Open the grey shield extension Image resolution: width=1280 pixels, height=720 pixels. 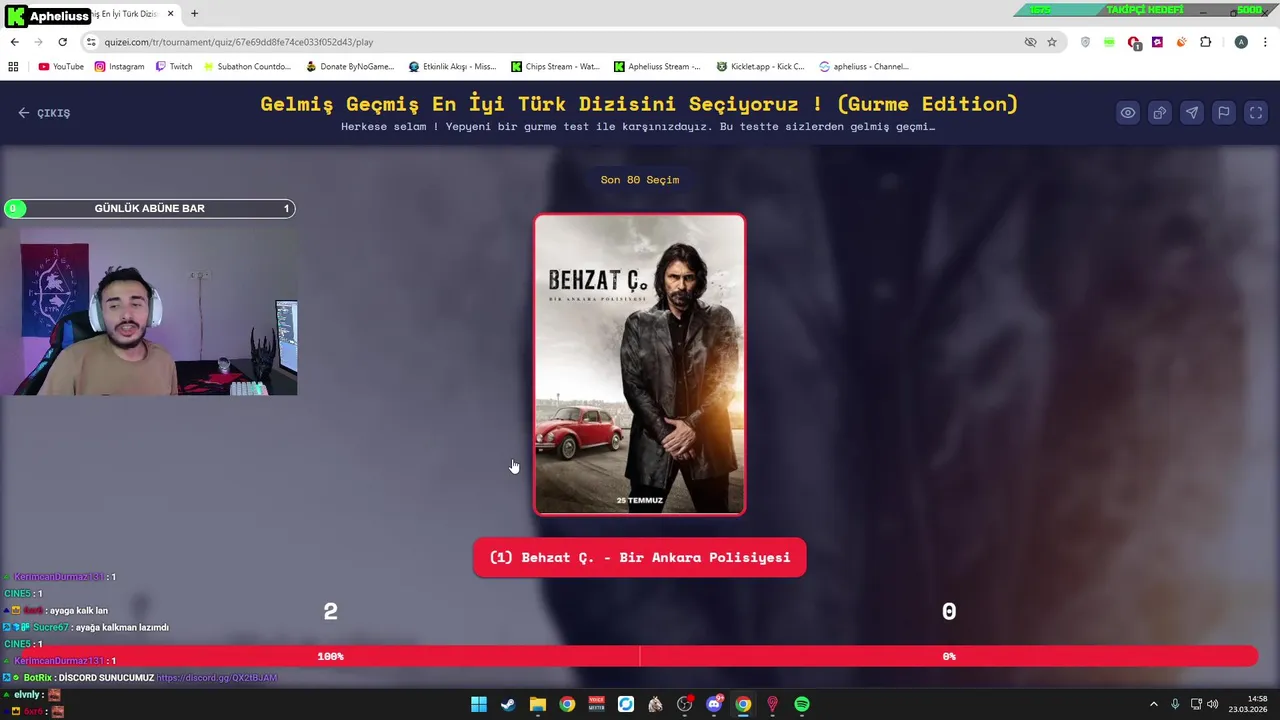coord(1085,42)
